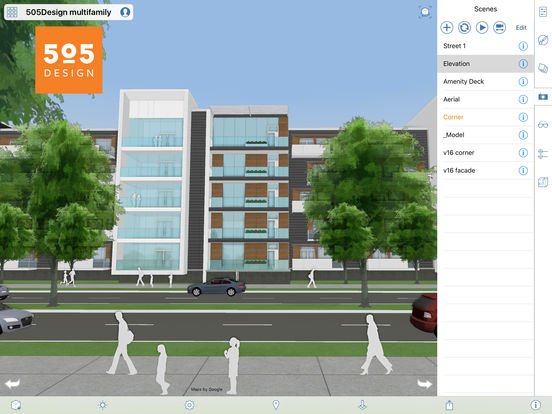
Task: Tap the share export icon
Action: coord(449,405)
